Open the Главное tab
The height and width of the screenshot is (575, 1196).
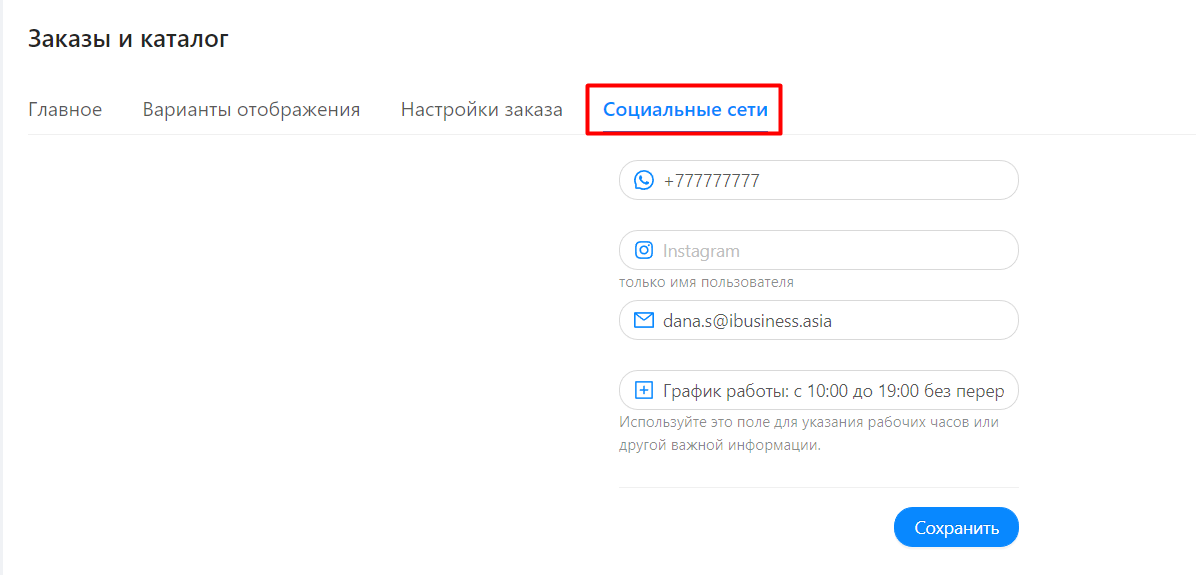pyautogui.click(x=65, y=110)
